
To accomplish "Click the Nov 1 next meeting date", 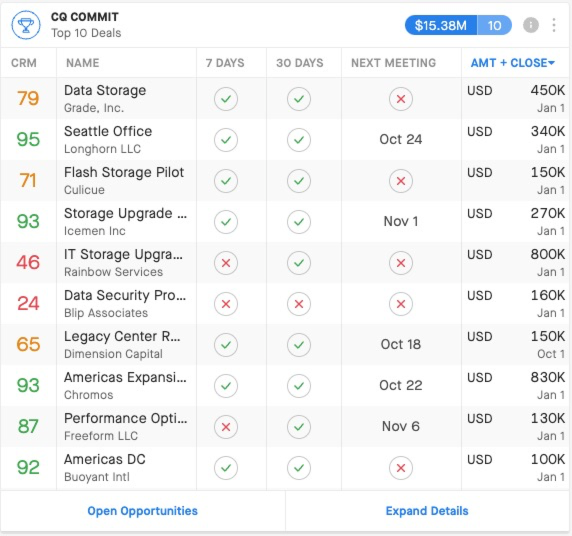I will (x=401, y=221).
